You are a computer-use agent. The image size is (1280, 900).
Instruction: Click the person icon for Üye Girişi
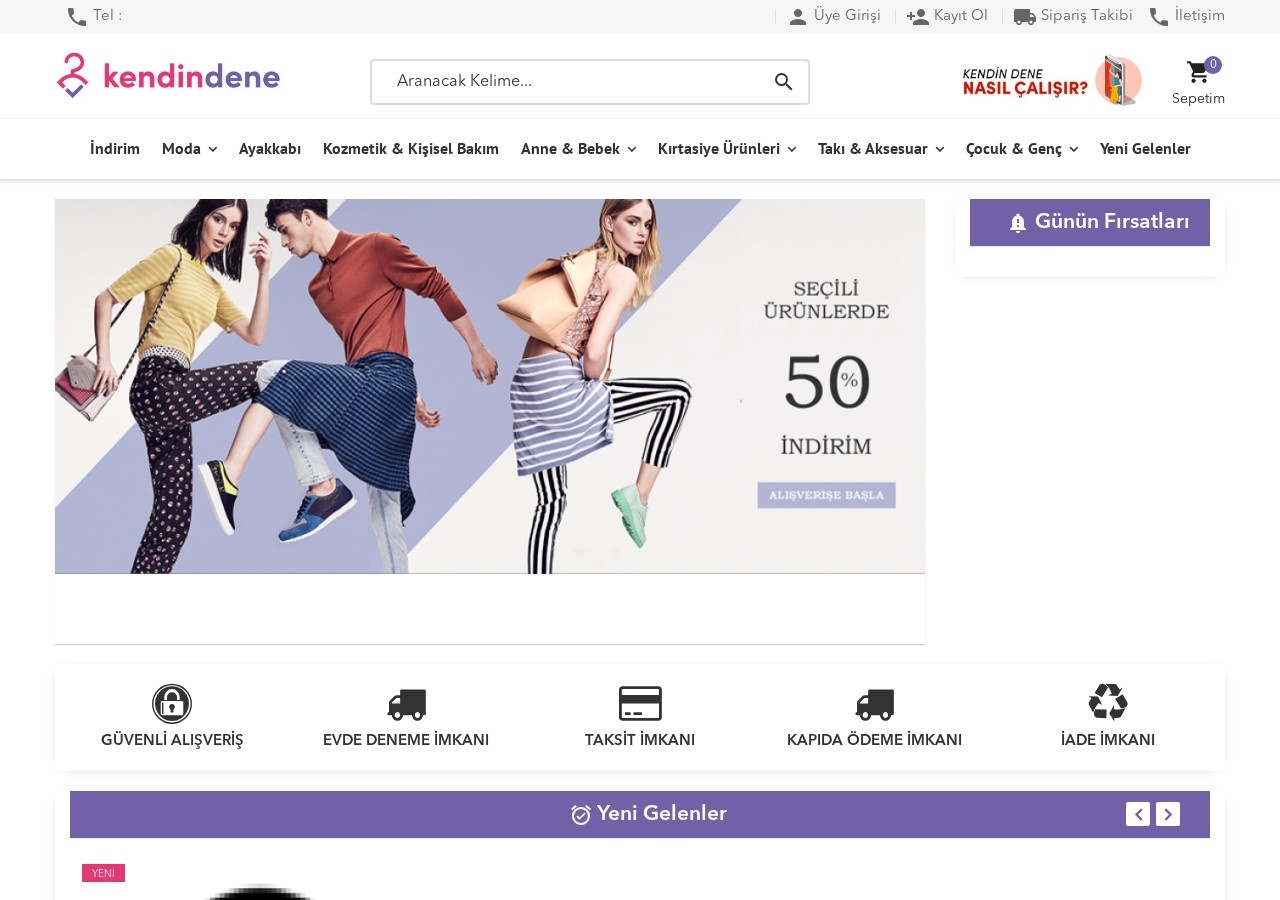(798, 17)
